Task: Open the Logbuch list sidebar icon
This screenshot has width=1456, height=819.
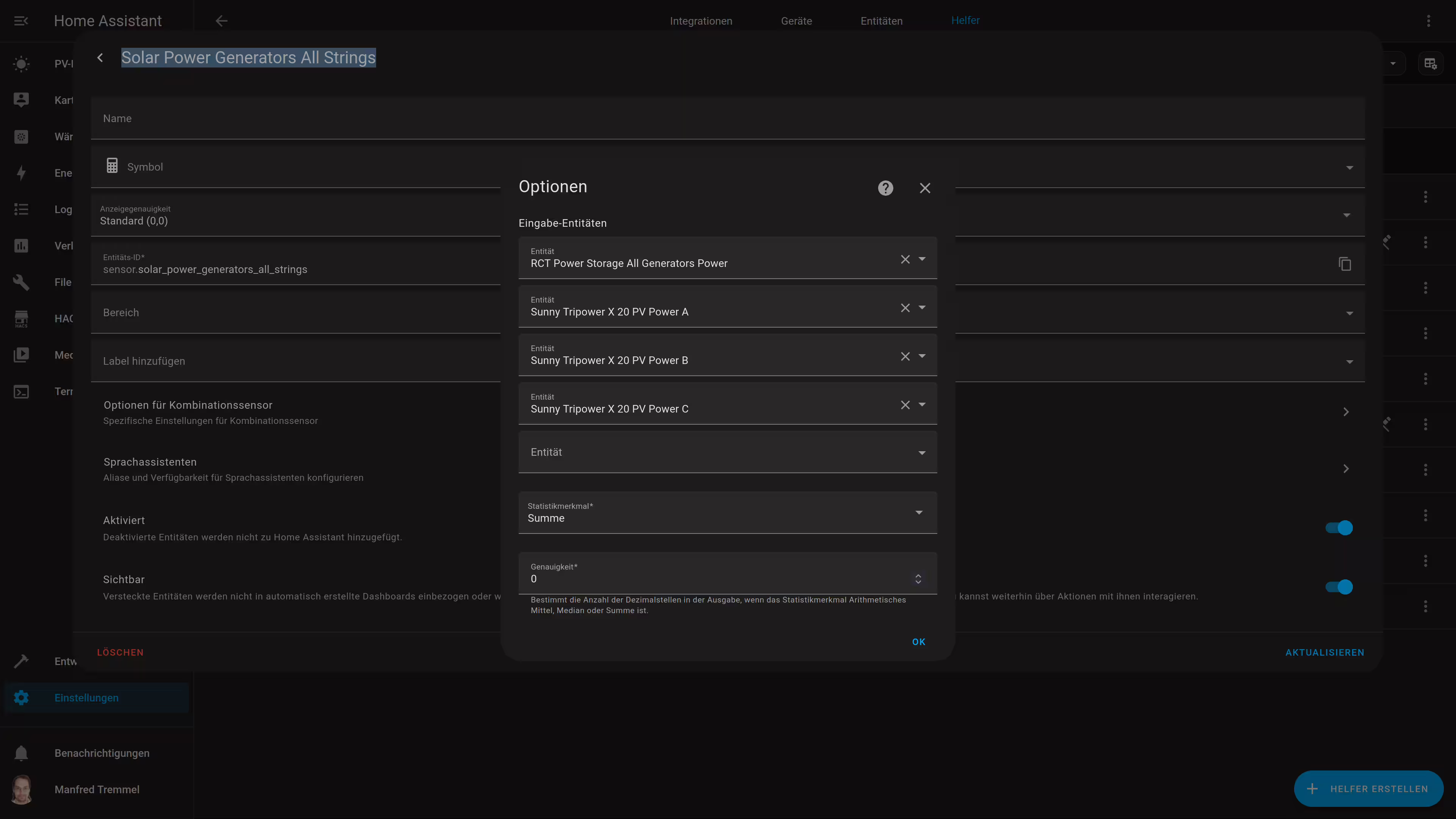Action: tap(21, 209)
